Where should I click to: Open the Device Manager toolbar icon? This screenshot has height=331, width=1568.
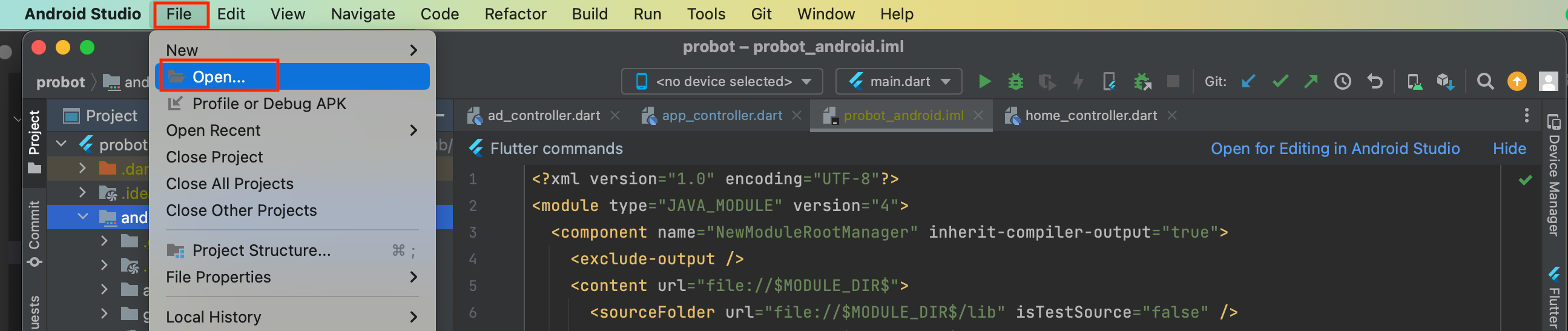[x=1414, y=81]
